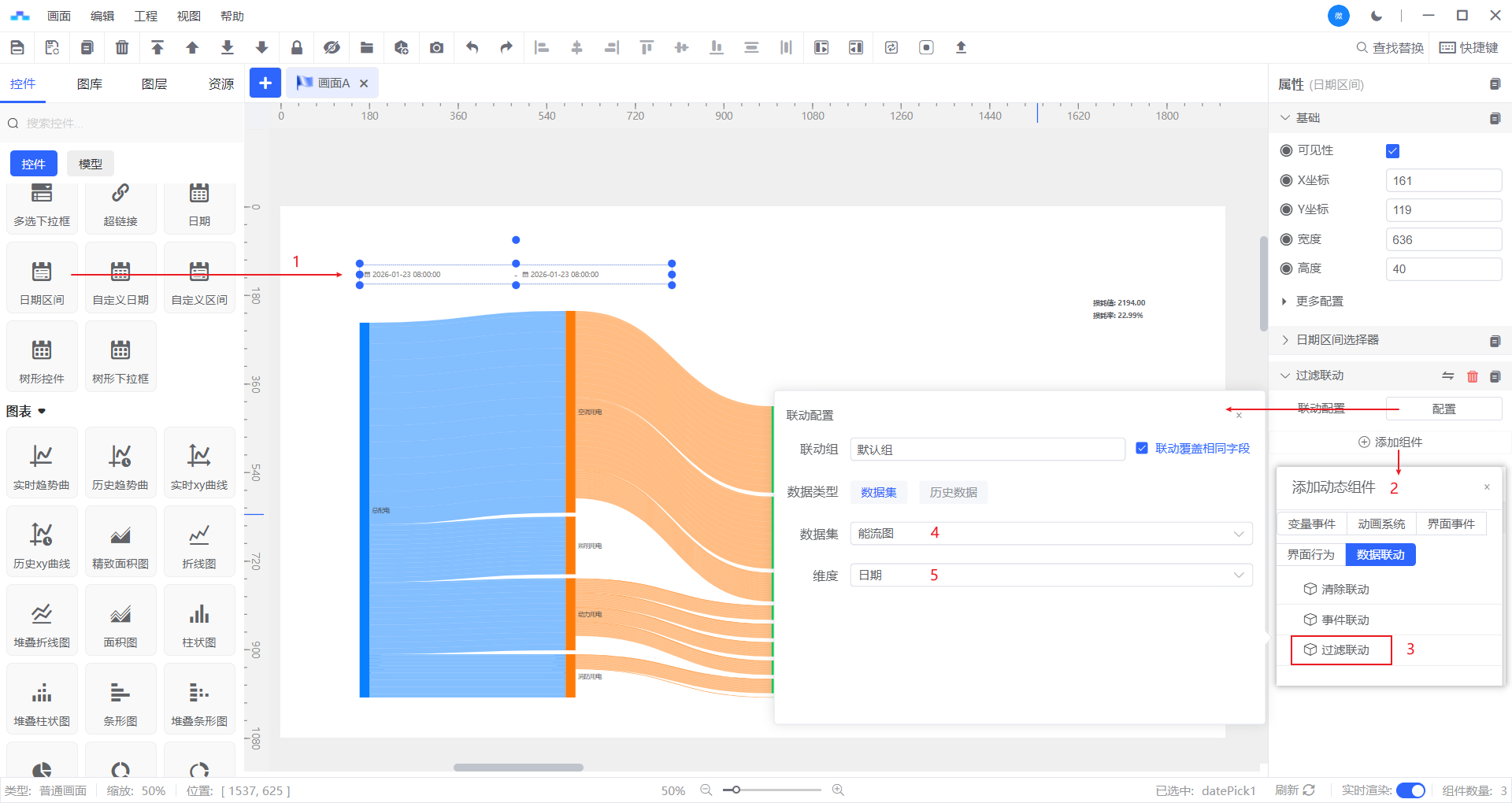Pick the 柱状图 bar chart widget
The height and width of the screenshot is (803, 1512).
199,623
